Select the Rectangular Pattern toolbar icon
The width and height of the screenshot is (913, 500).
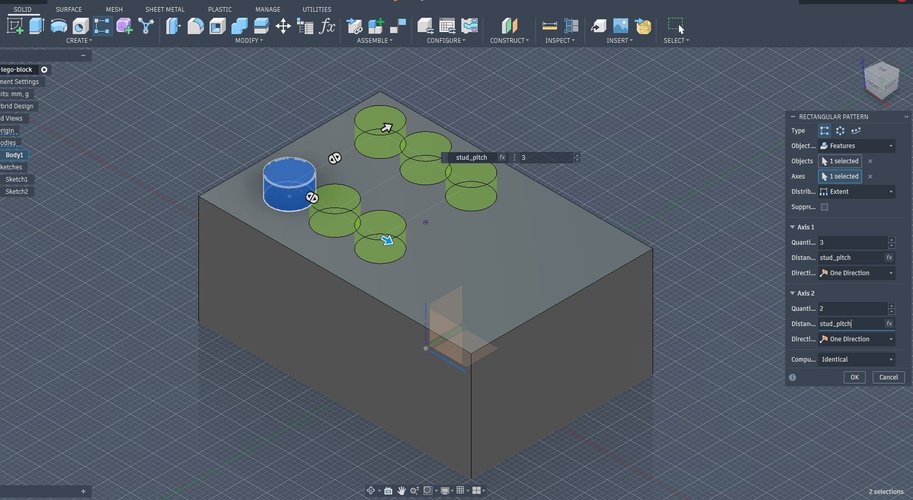tap(102, 26)
